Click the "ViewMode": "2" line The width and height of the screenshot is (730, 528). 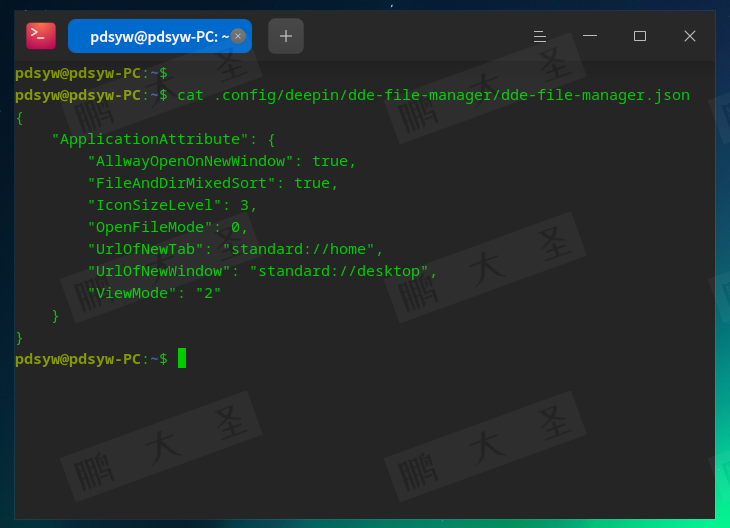(154, 293)
